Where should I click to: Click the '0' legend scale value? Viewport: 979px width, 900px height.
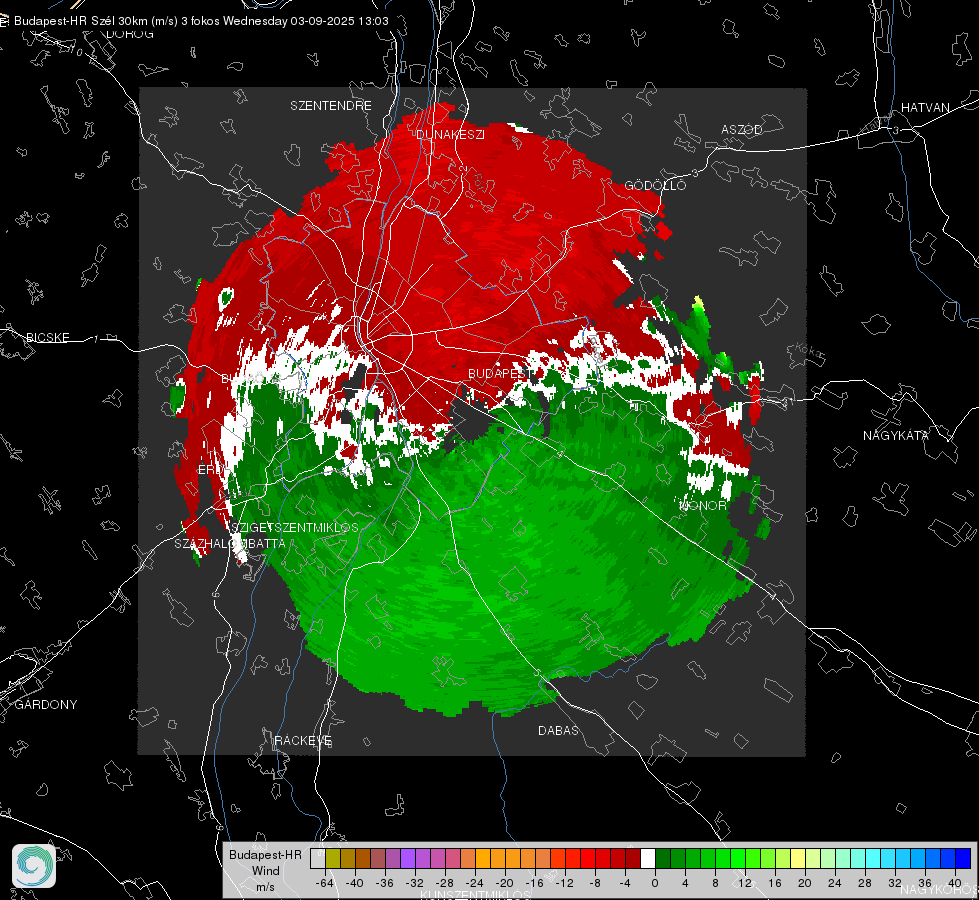pyautogui.click(x=655, y=883)
